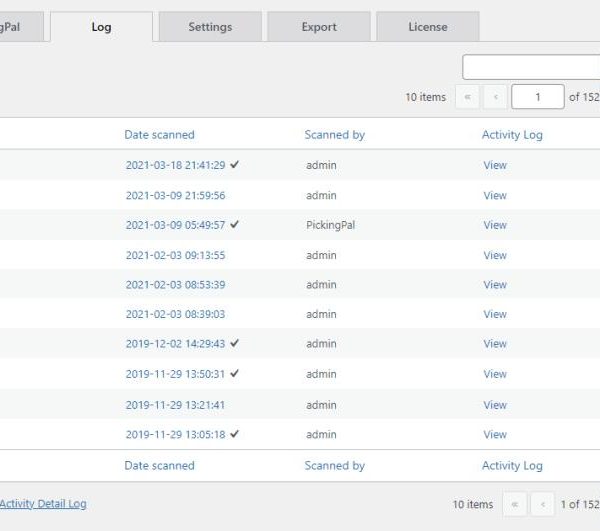Click the search input field at top

(530, 67)
